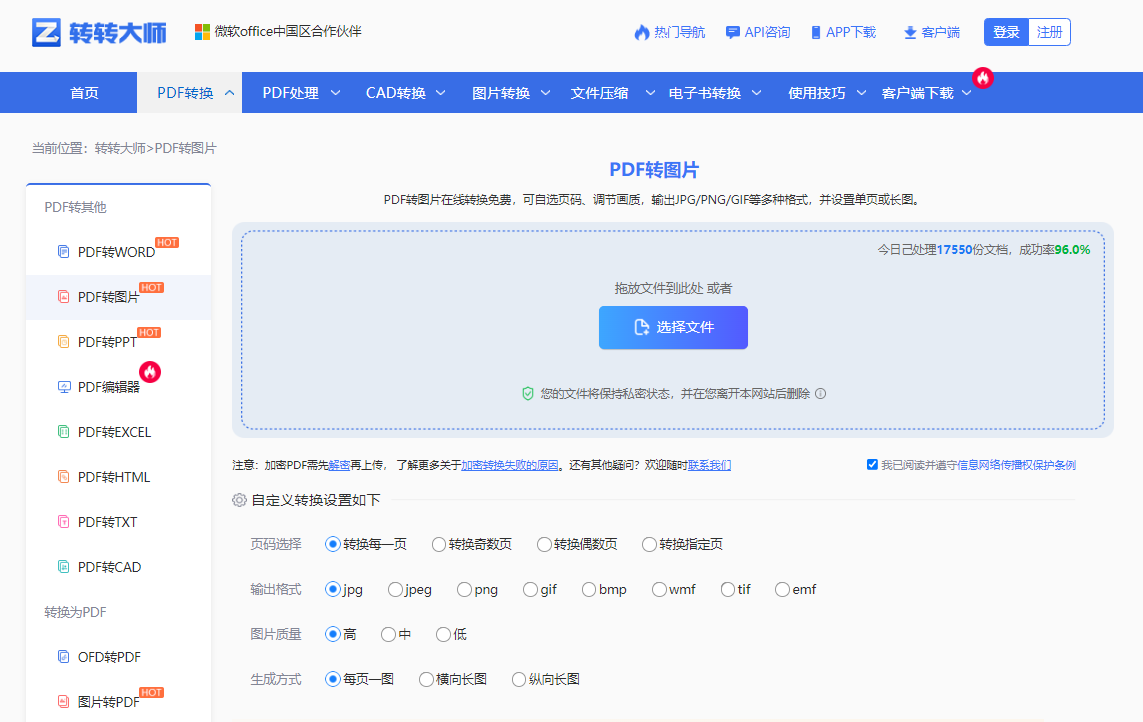The height and width of the screenshot is (722, 1143).
Task: Select 横向长图 generation mode
Action: 426,680
